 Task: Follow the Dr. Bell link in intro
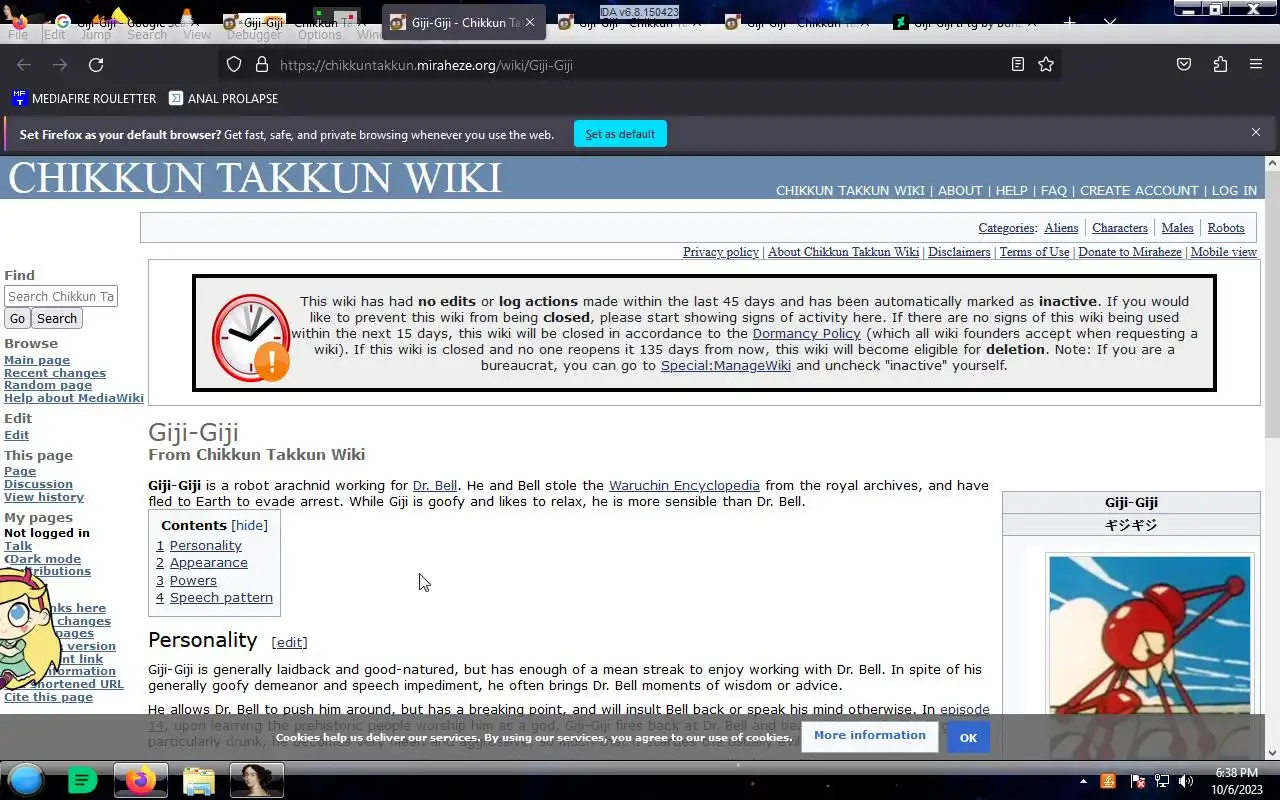click(x=435, y=485)
